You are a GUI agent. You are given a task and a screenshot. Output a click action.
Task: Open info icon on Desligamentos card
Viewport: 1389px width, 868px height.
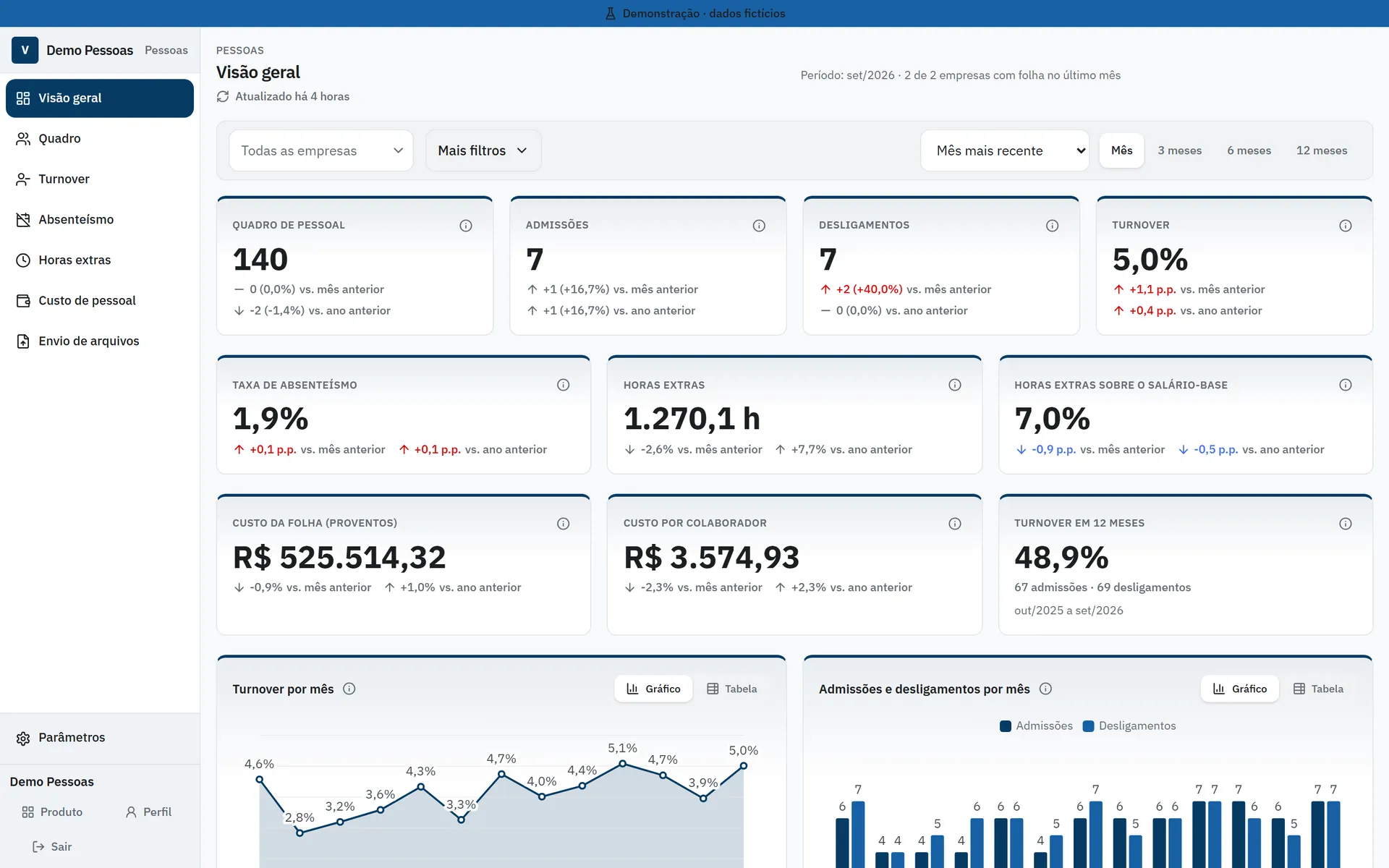tap(1052, 226)
